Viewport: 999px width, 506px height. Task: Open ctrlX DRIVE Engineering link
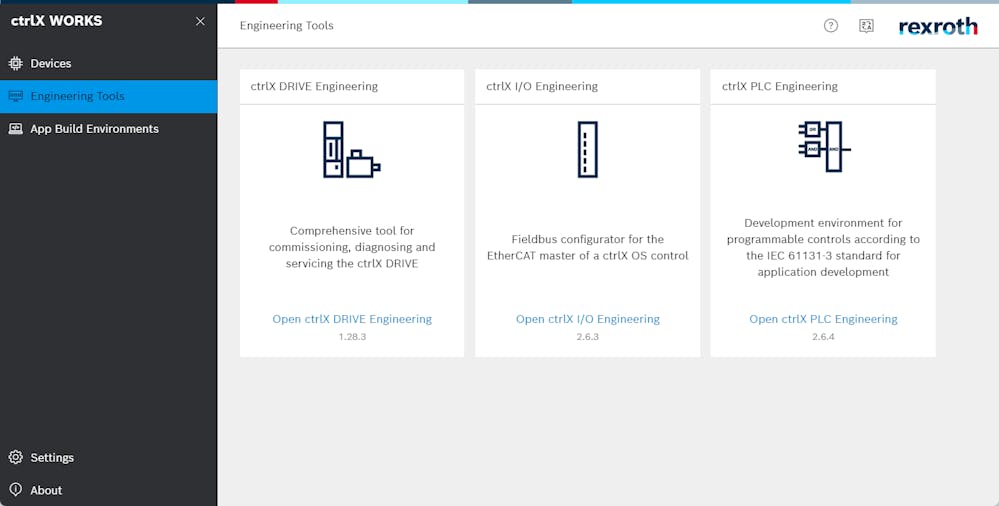352,319
